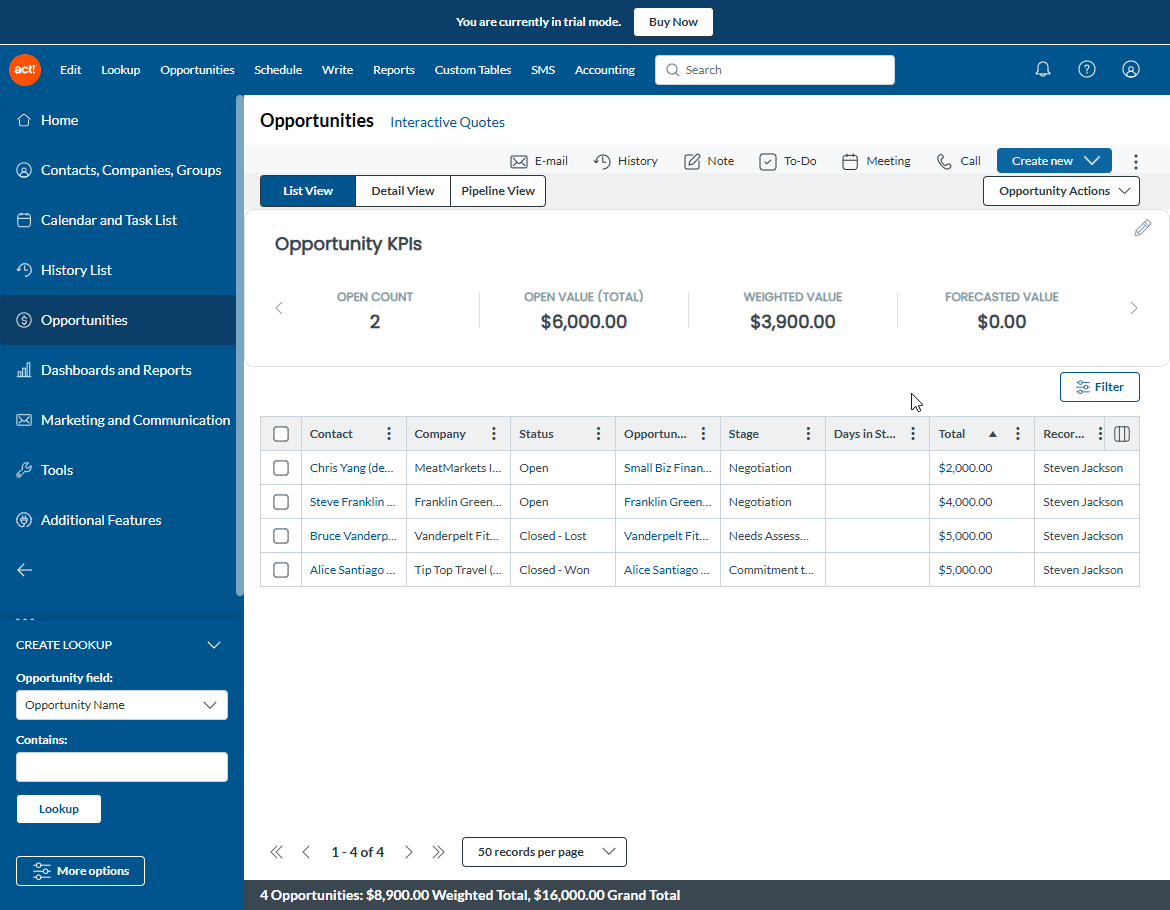Go to previous page of records
This screenshot has height=910, width=1170.
pyautogui.click(x=306, y=852)
